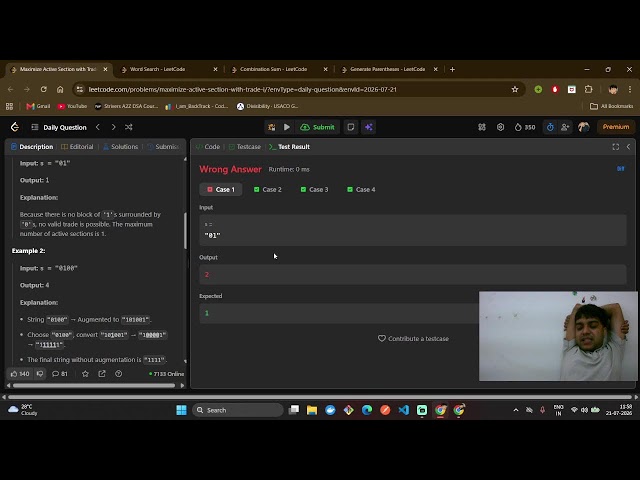Select the Case 2 tab

coord(268,189)
